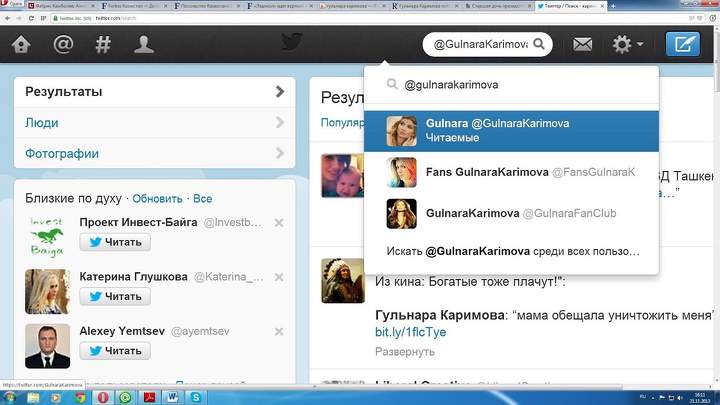Dismiss the Alexey Yemtsev suggestion
The image size is (720, 405).
click(279, 332)
